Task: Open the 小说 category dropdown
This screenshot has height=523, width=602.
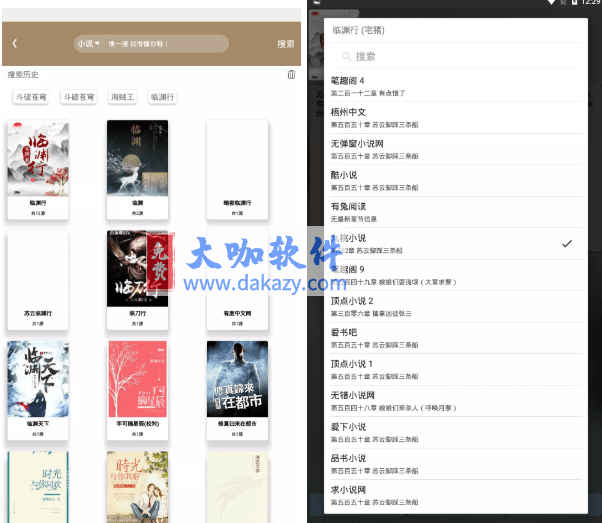Action: [89, 44]
